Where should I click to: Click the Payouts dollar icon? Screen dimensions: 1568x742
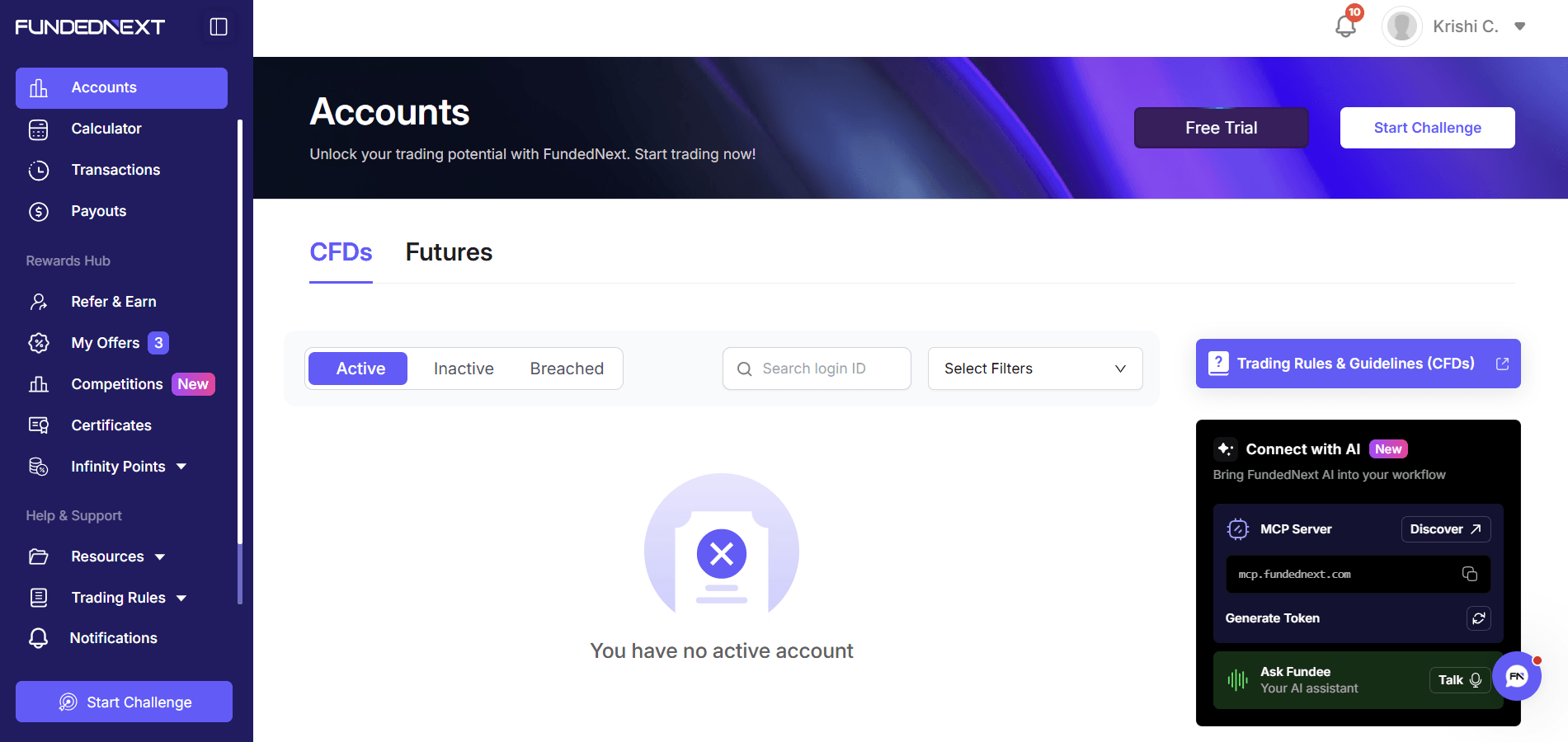pyautogui.click(x=39, y=211)
